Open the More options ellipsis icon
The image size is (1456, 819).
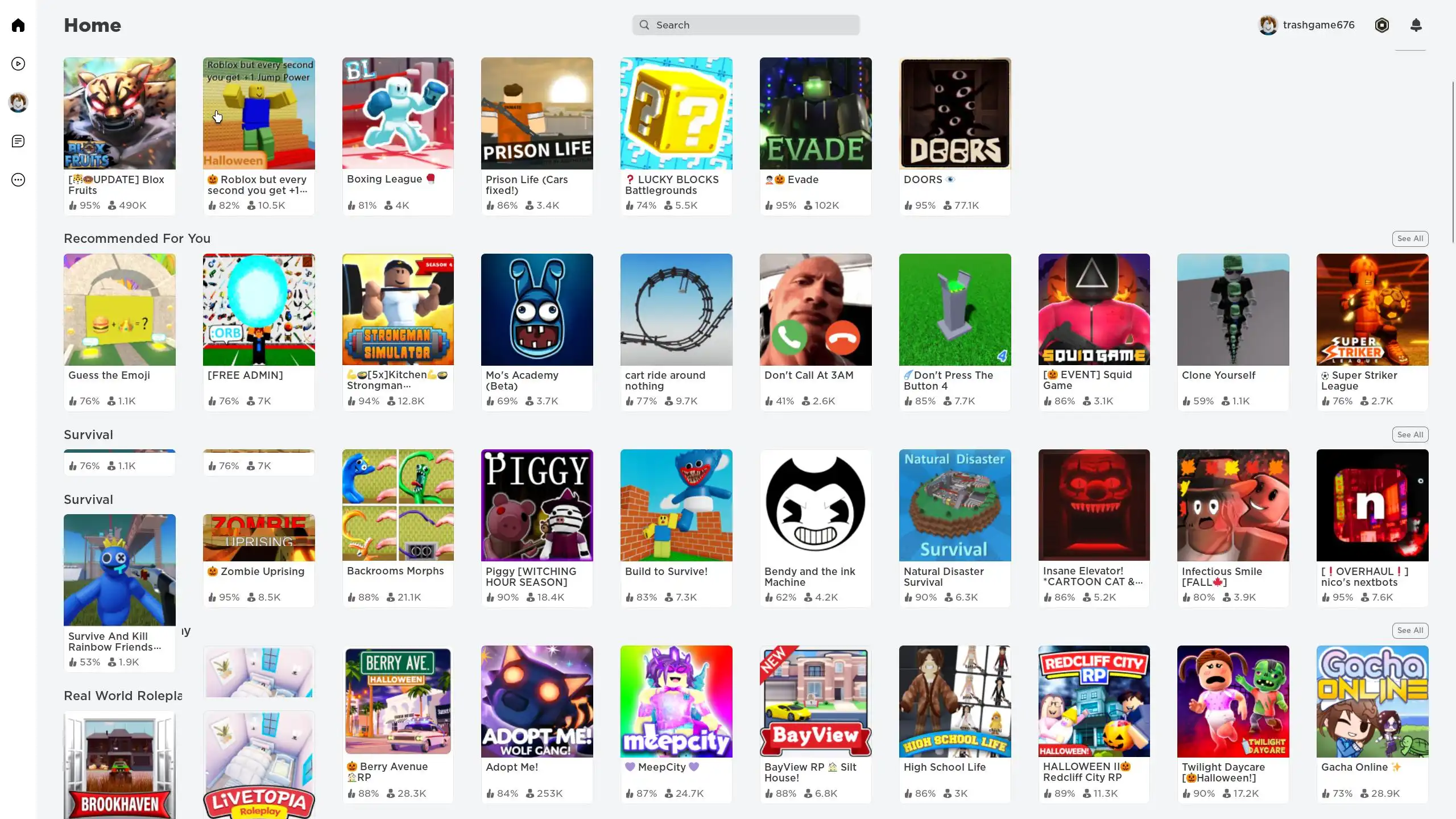pyautogui.click(x=18, y=180)
